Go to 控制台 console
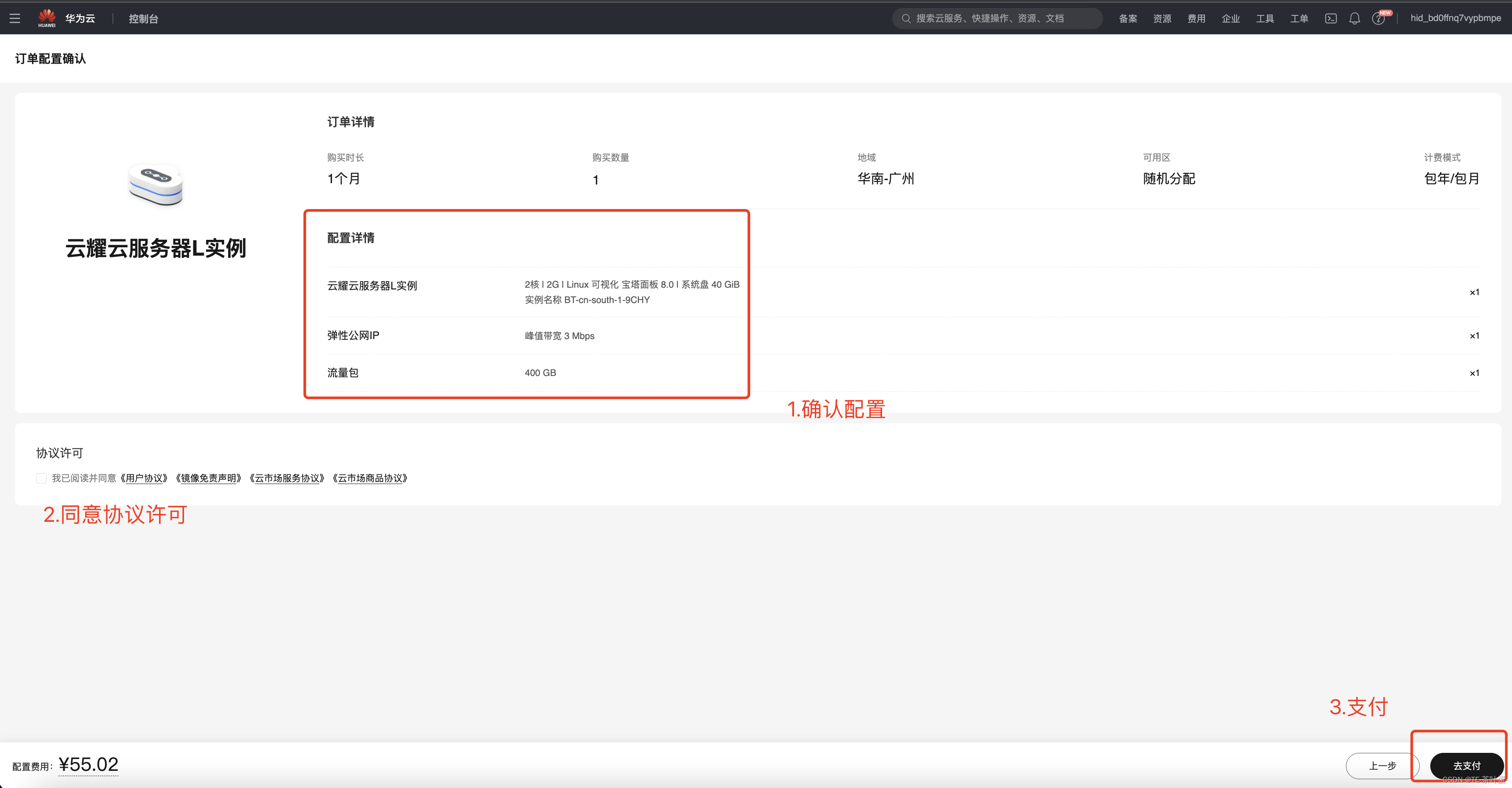 tap(143, 19)
